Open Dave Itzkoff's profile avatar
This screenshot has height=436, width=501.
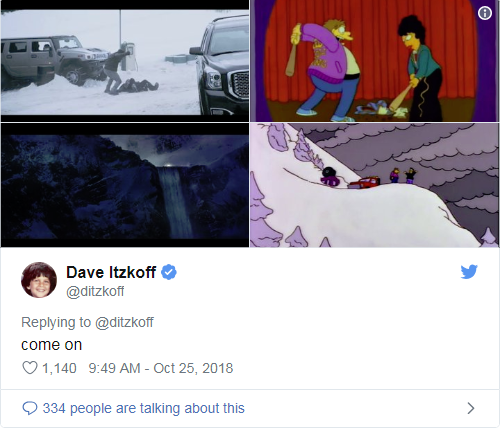[39, 280]
